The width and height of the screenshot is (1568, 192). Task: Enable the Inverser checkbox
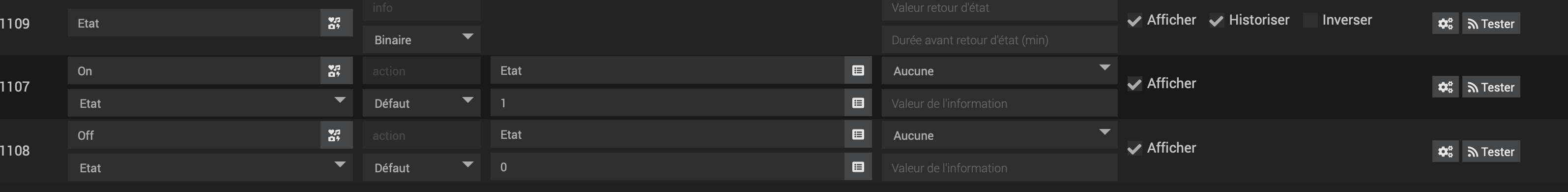[1310, 20]
